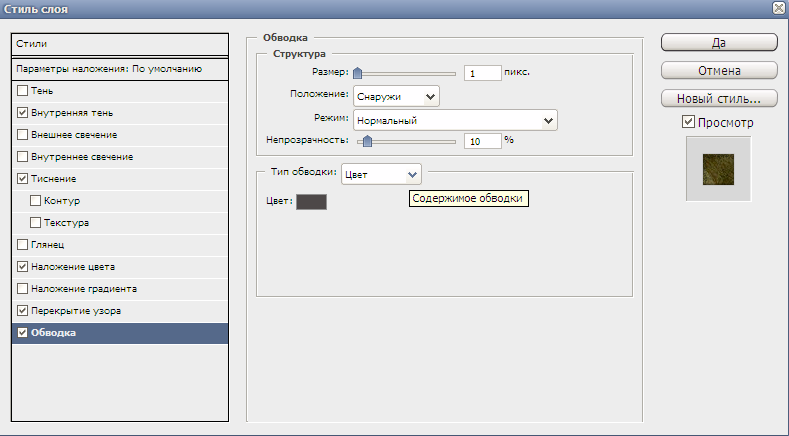Viewport: 789px width, 436px height.
Task: Open the Внутренняя тень settings row
Action: point(120,113)
